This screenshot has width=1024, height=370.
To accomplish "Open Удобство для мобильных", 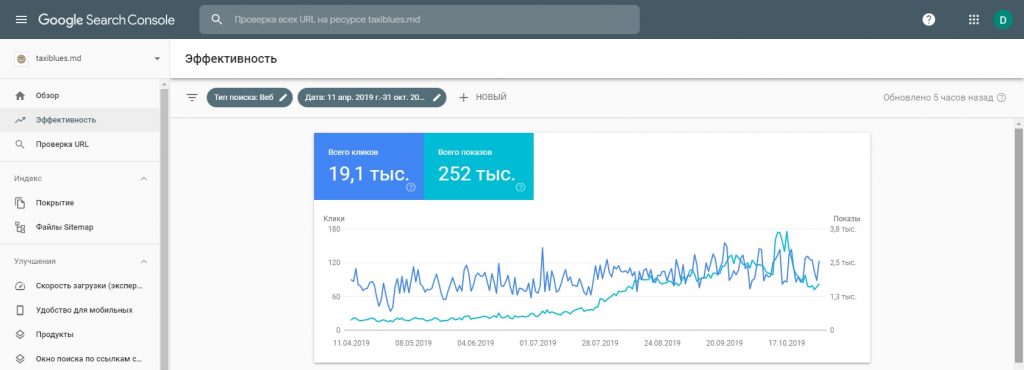I will [x=80, y=310].
